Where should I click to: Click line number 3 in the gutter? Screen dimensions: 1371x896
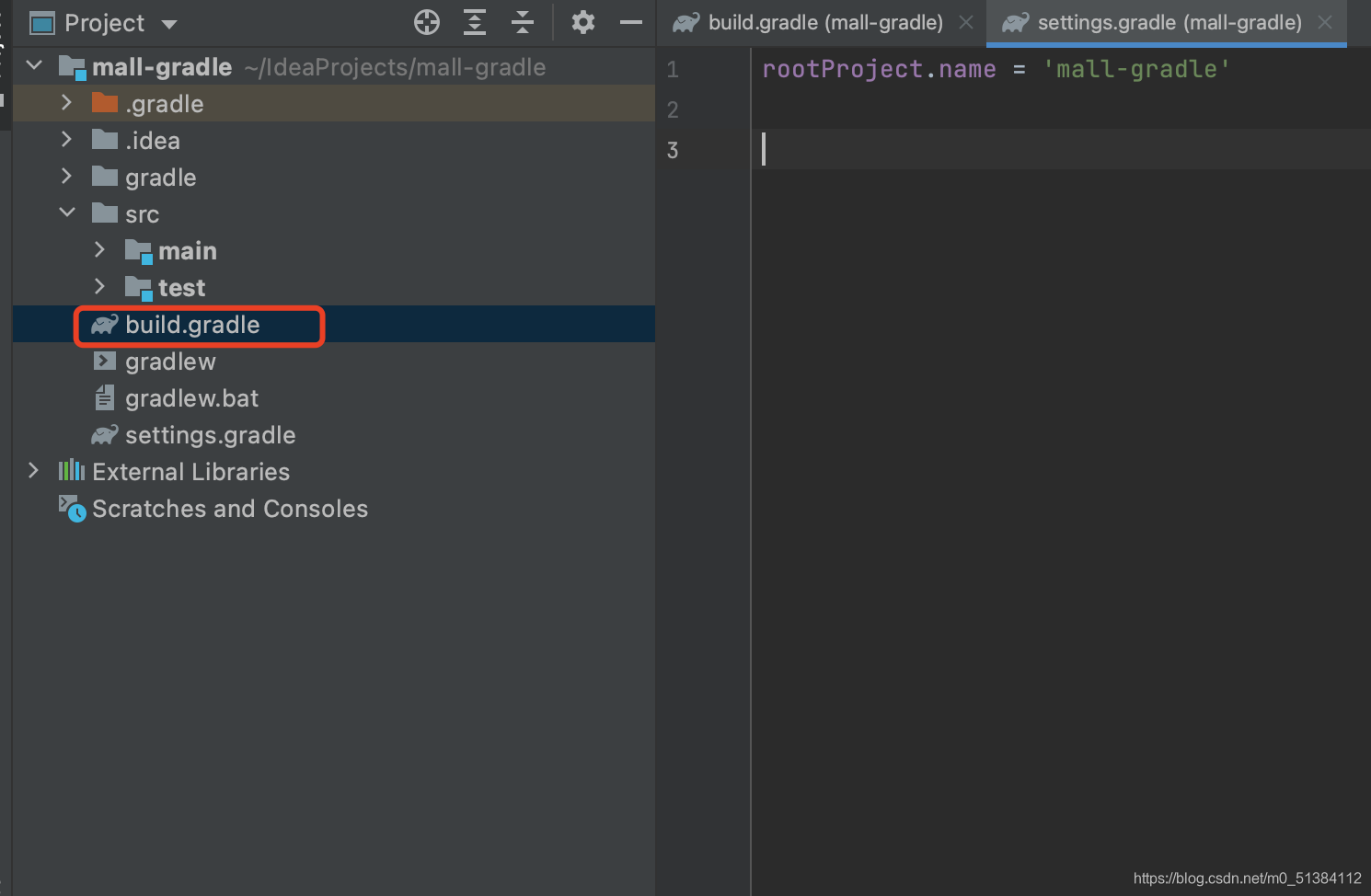click(672, 150)
